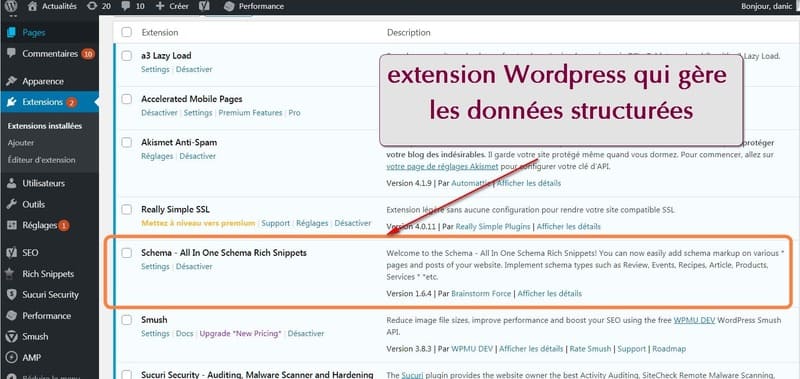Image resolution: width=800 pixels, height=379 pixels.
Task: Open Bonjour, danic account menu
Action: [x=768, y=7]
